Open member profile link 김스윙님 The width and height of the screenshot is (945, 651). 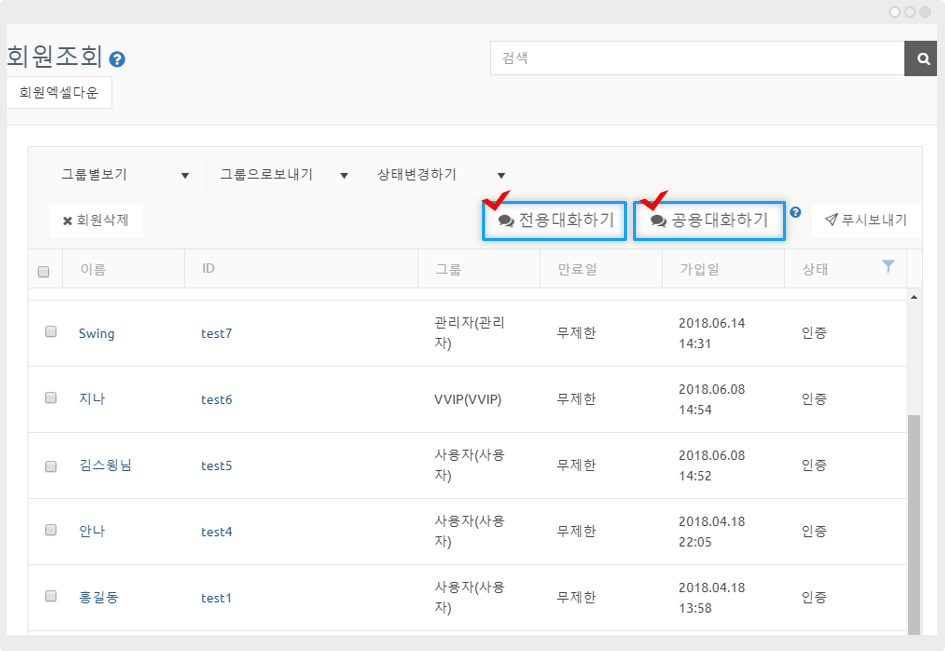tap(105, 465)
